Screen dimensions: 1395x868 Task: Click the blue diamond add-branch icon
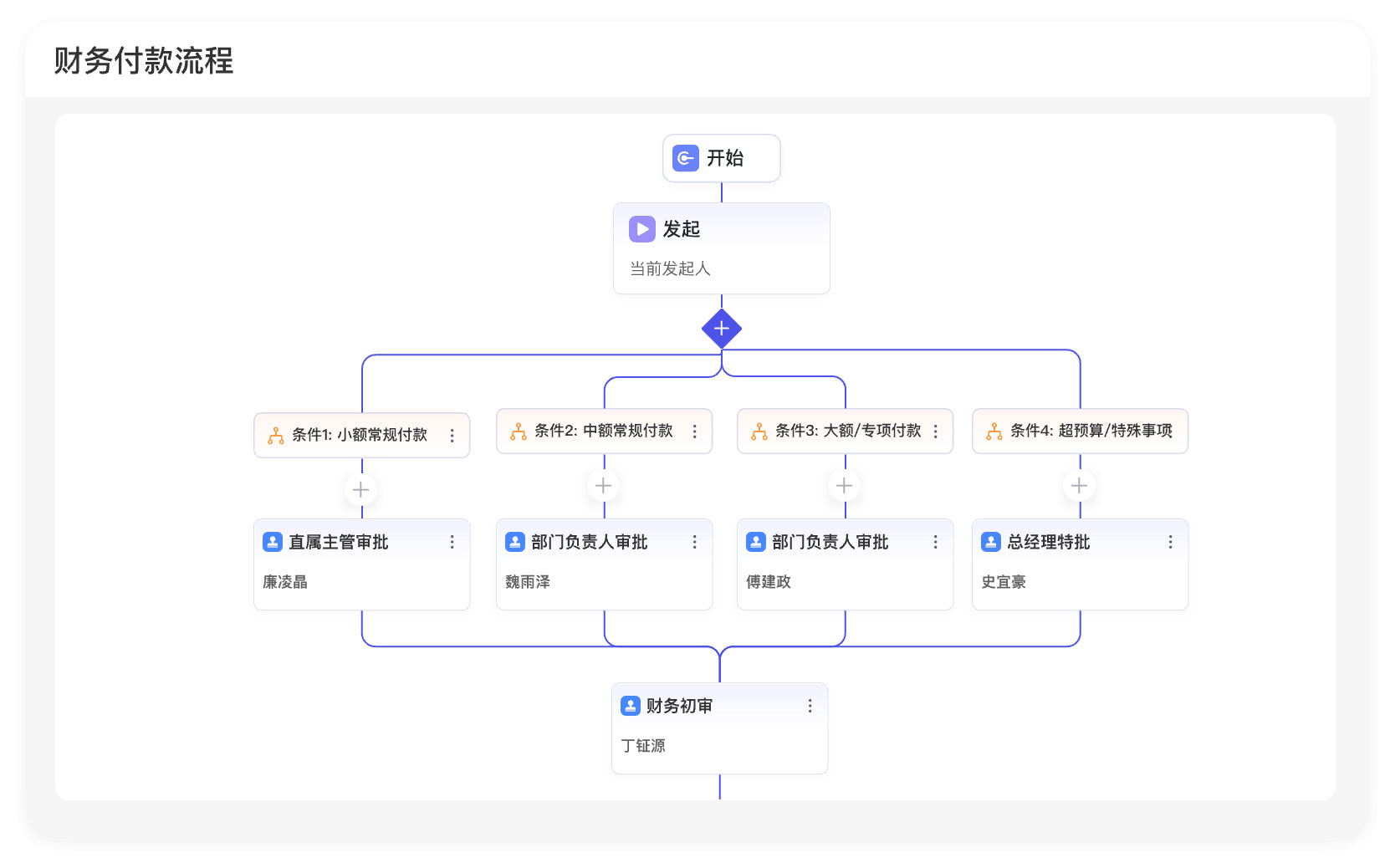722,329
